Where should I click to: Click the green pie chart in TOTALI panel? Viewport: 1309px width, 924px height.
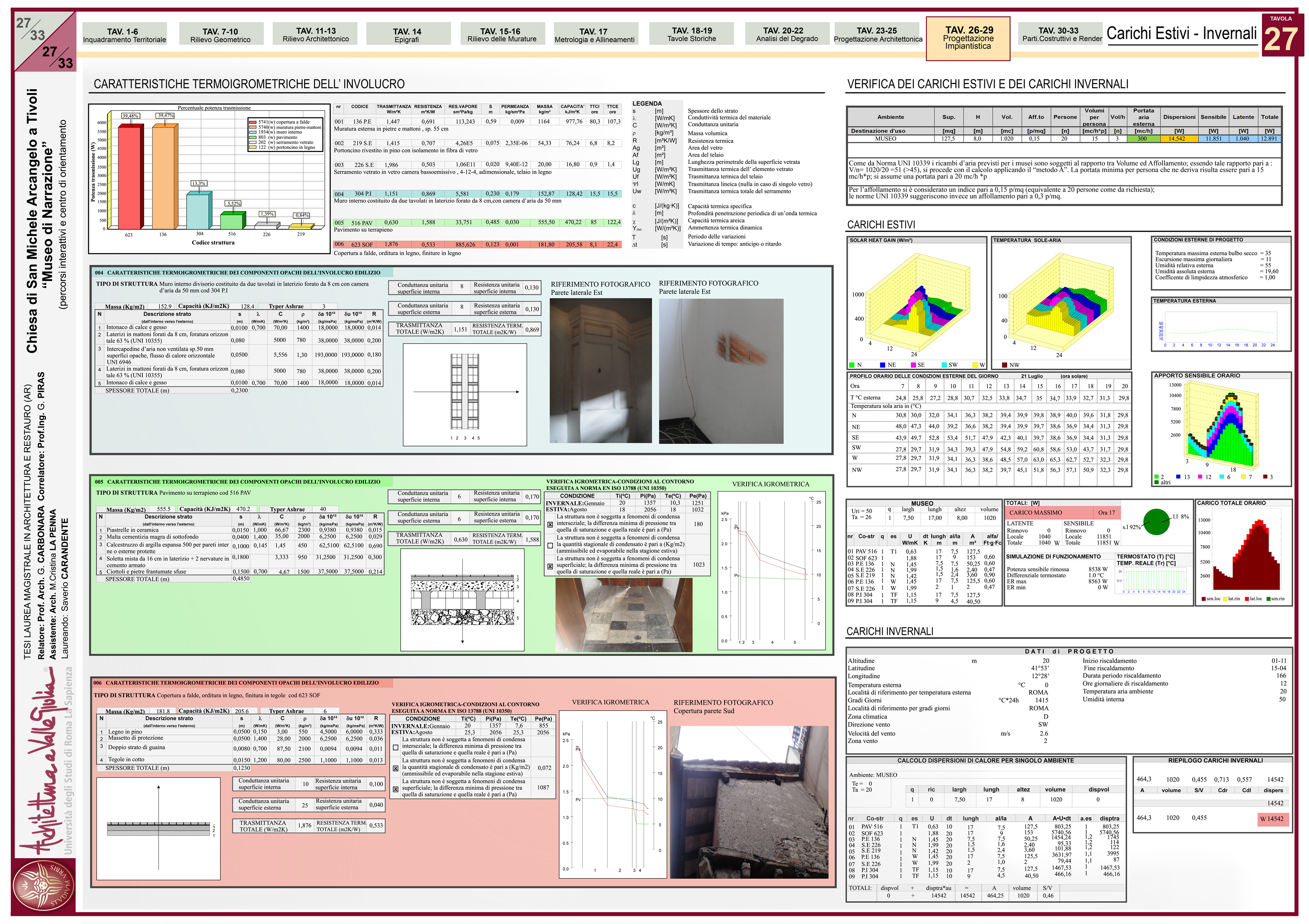pyautogui.click(x=1156, y=522)
